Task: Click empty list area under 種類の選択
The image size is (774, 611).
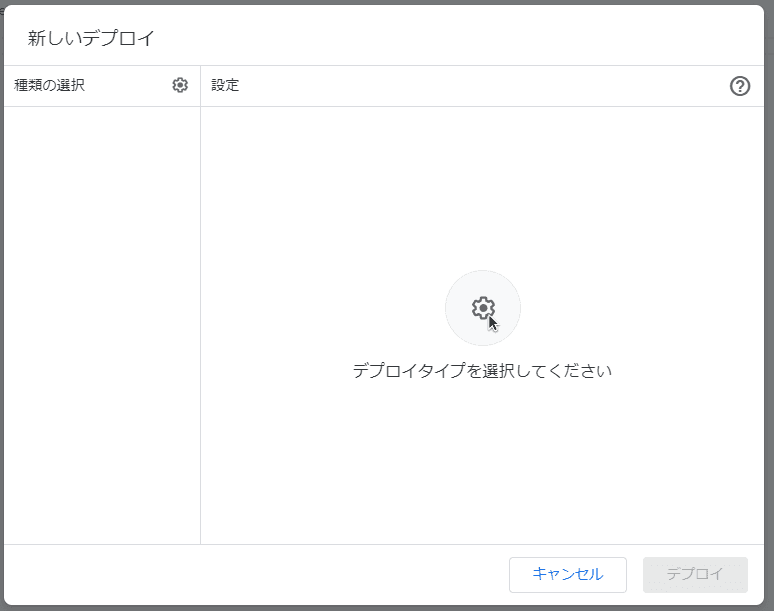Action: click(x=100, y=320)
